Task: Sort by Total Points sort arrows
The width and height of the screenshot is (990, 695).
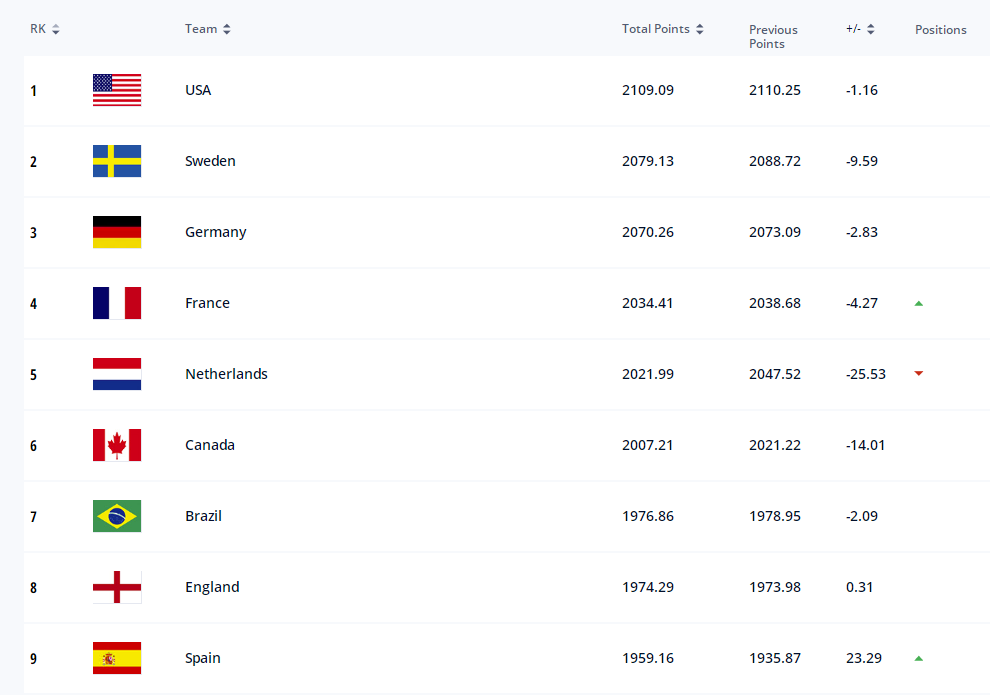Action: pyautogui.click(x=700, y=29)
